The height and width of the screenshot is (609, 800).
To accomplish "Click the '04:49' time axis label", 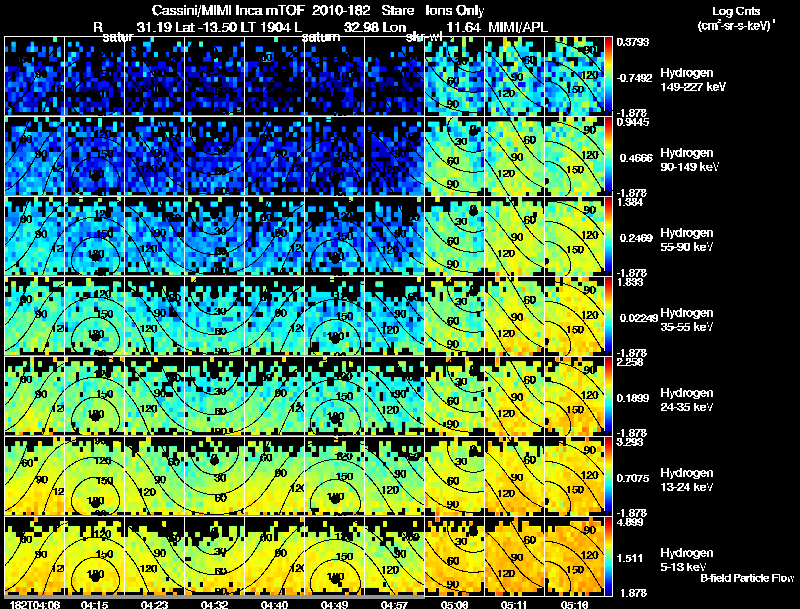I will 335,605.
